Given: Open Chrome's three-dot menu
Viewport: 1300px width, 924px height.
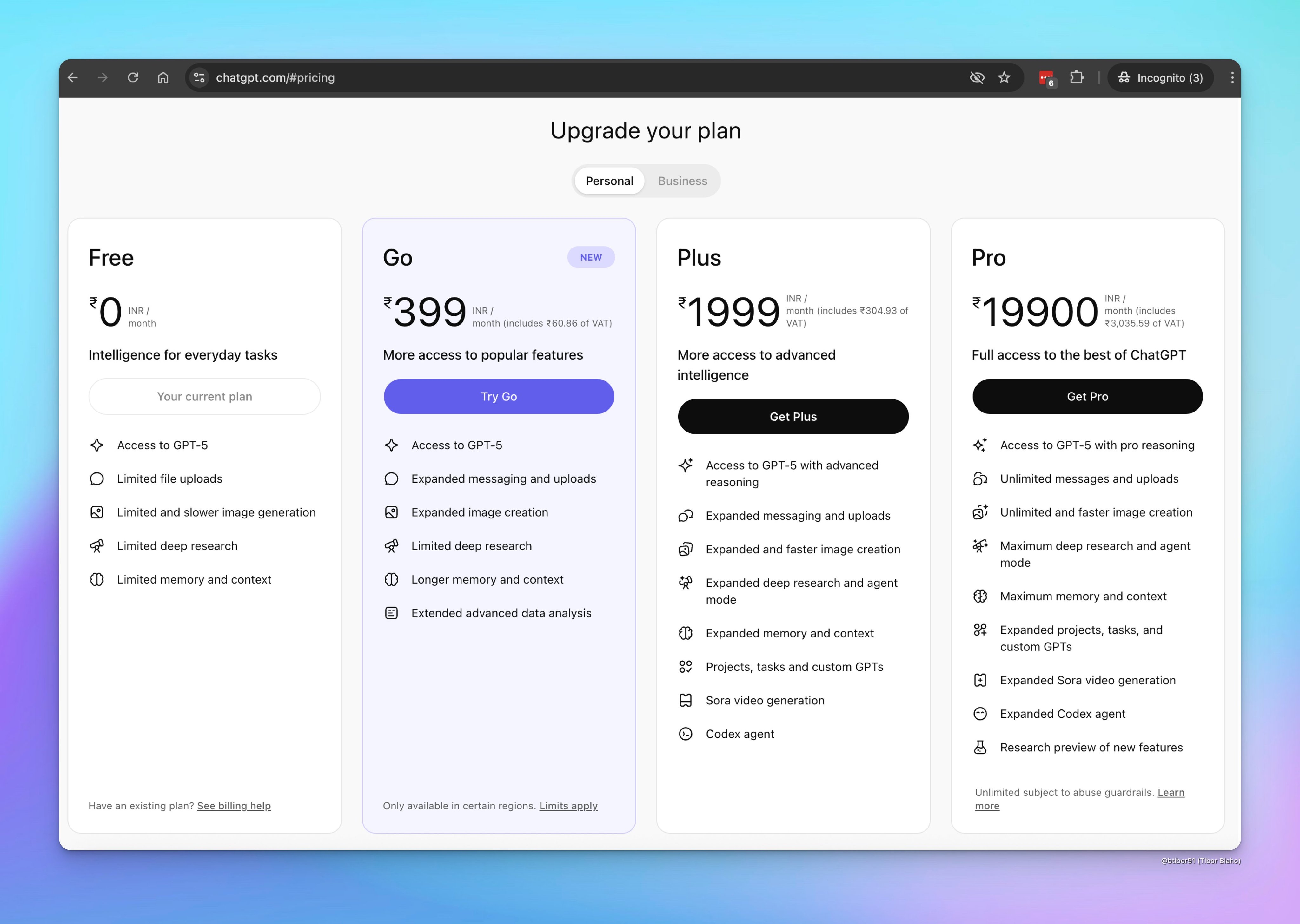Looking at the screenshot, I should (1232, 77).
